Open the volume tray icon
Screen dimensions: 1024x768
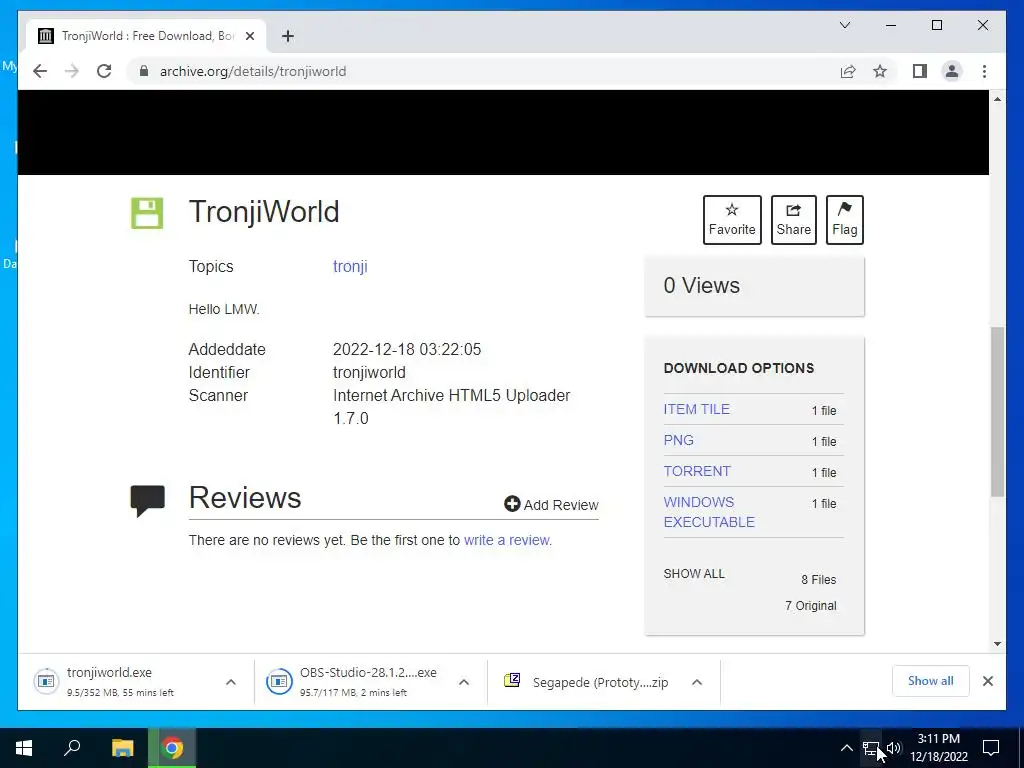[x=893, y=748]
